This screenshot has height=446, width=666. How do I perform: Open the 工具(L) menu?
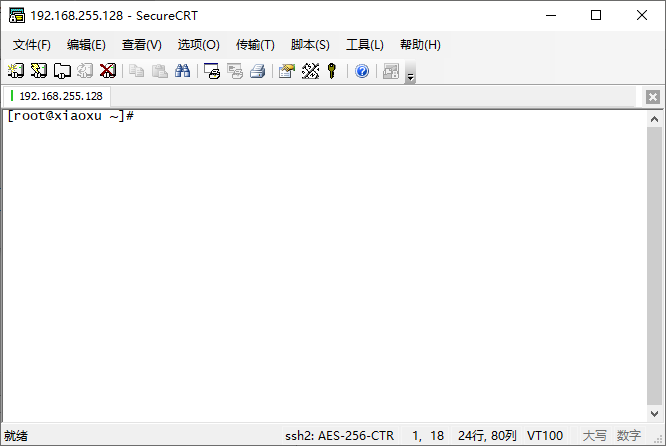point(364,45)
